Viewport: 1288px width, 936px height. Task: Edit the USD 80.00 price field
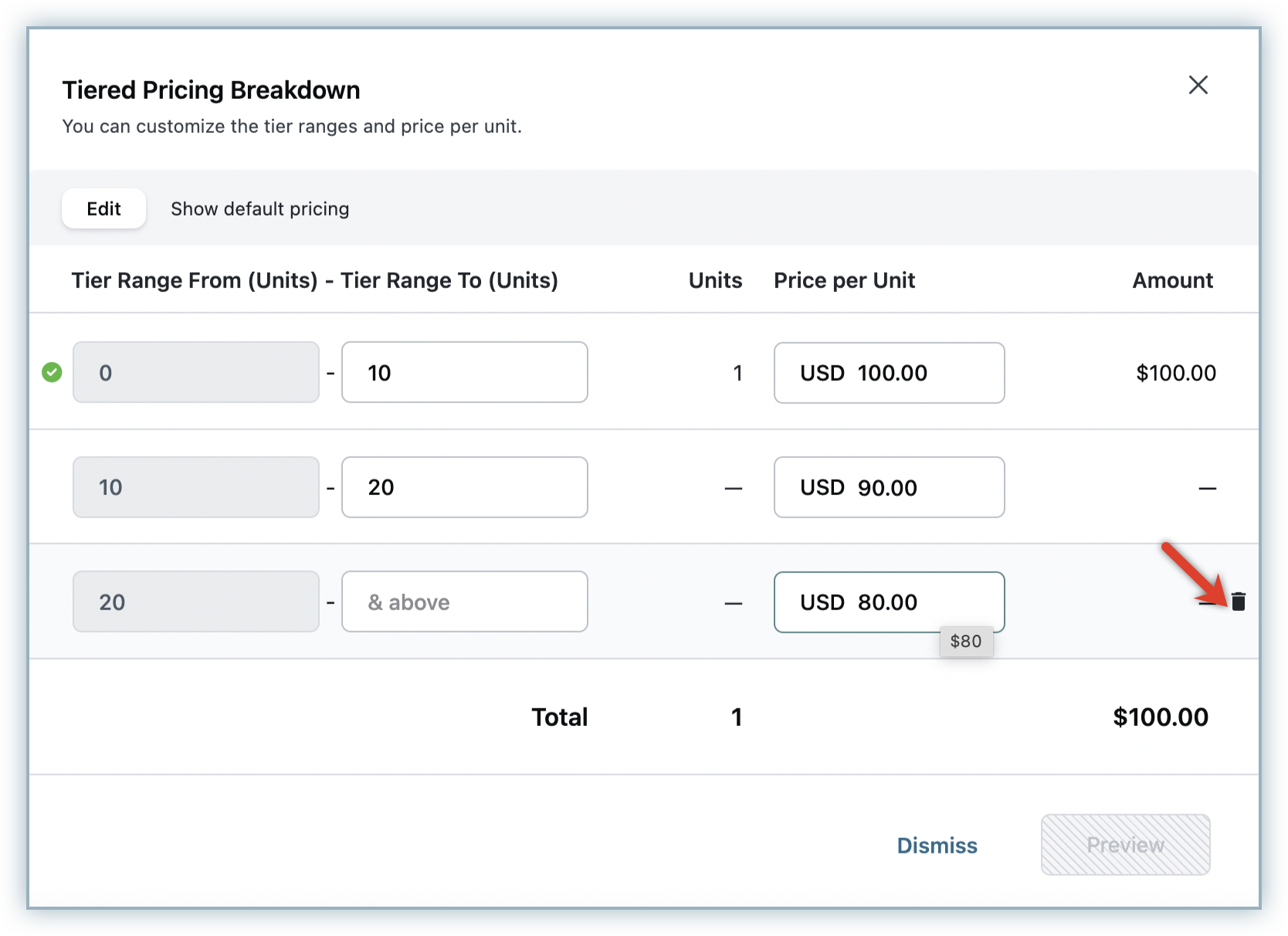coord(889,602)
